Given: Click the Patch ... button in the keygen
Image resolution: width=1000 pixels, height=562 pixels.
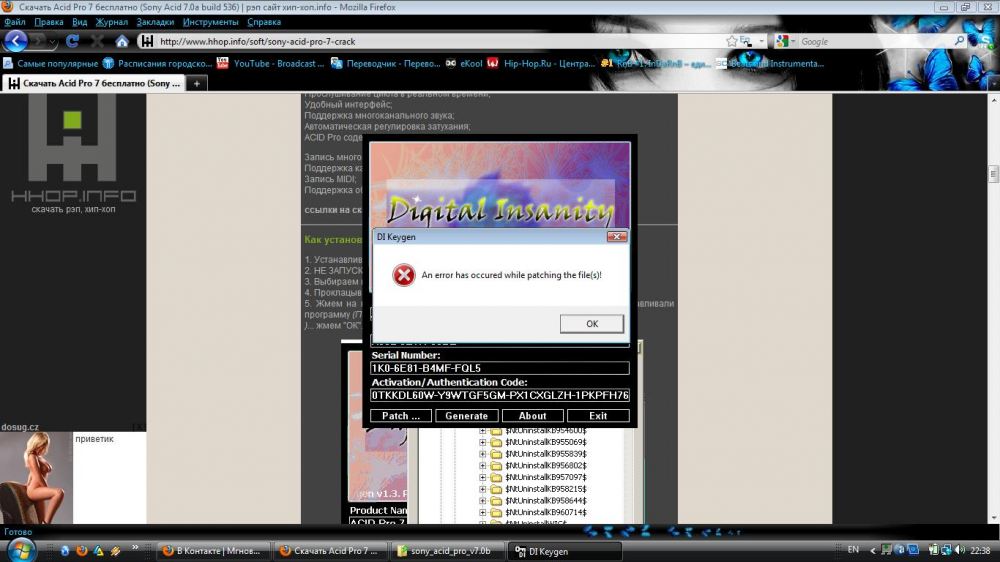Looking at the screenshot, I should click(x=401, y=416).
